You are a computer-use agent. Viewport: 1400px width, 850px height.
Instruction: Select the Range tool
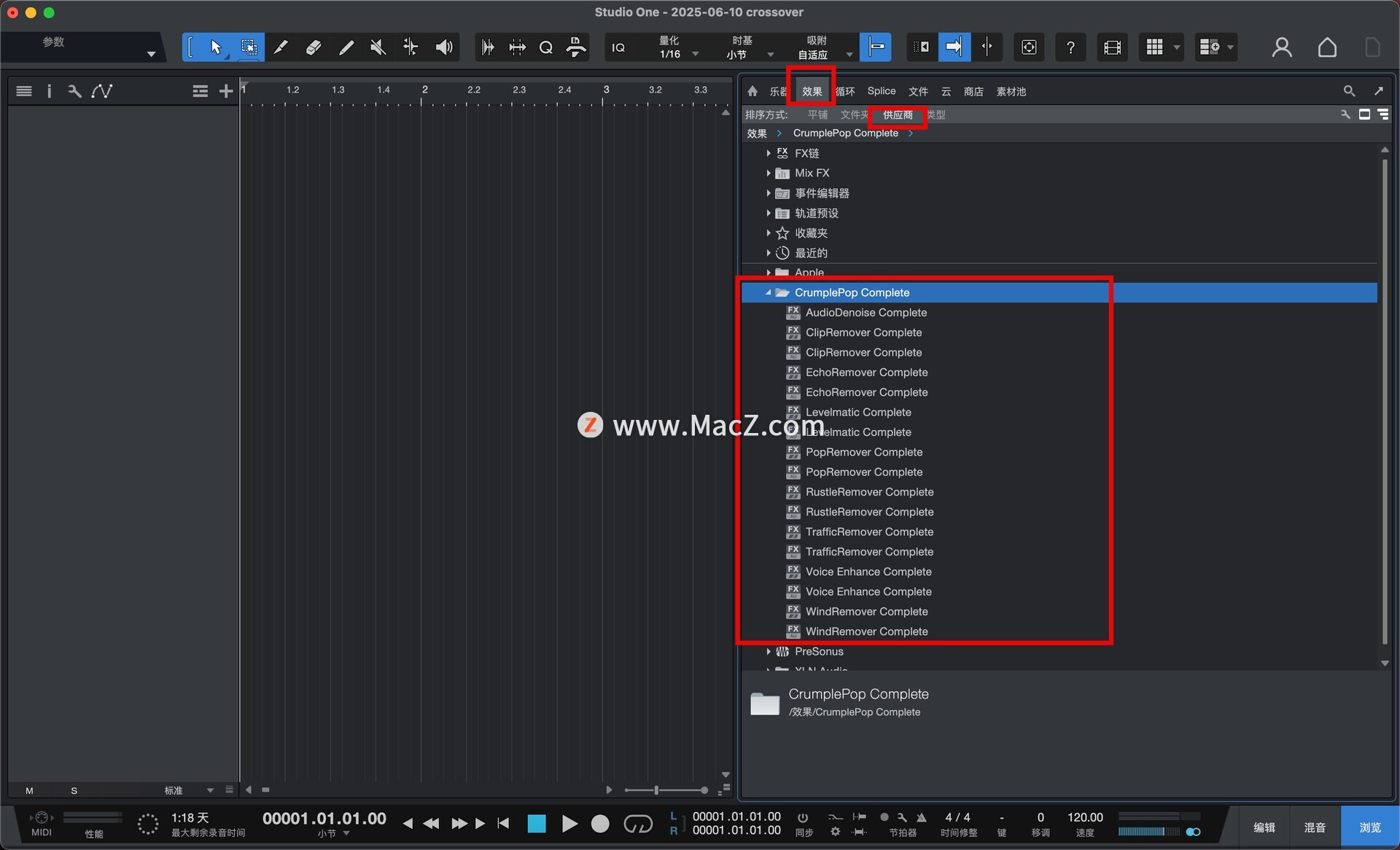pos(249,47)
